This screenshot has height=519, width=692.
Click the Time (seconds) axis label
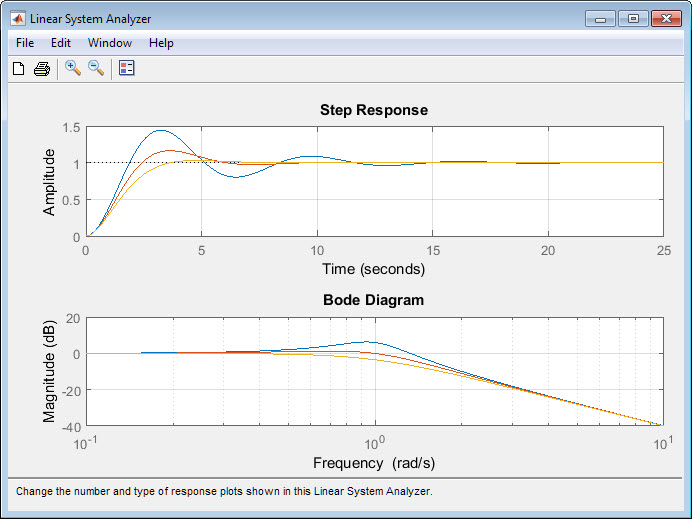point(373,269)
